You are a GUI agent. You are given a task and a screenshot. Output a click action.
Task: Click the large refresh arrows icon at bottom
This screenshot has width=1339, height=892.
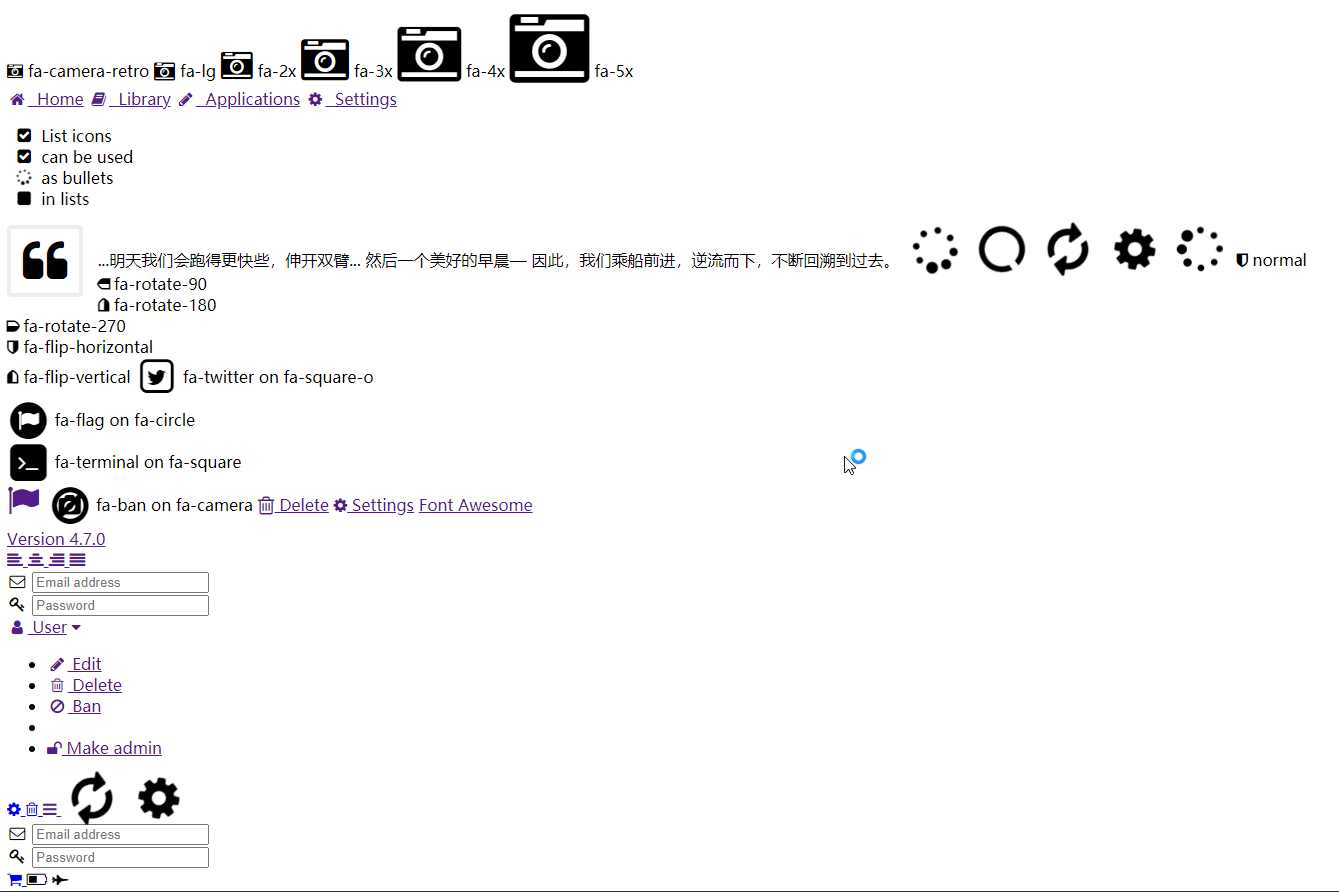pos(92,797)
